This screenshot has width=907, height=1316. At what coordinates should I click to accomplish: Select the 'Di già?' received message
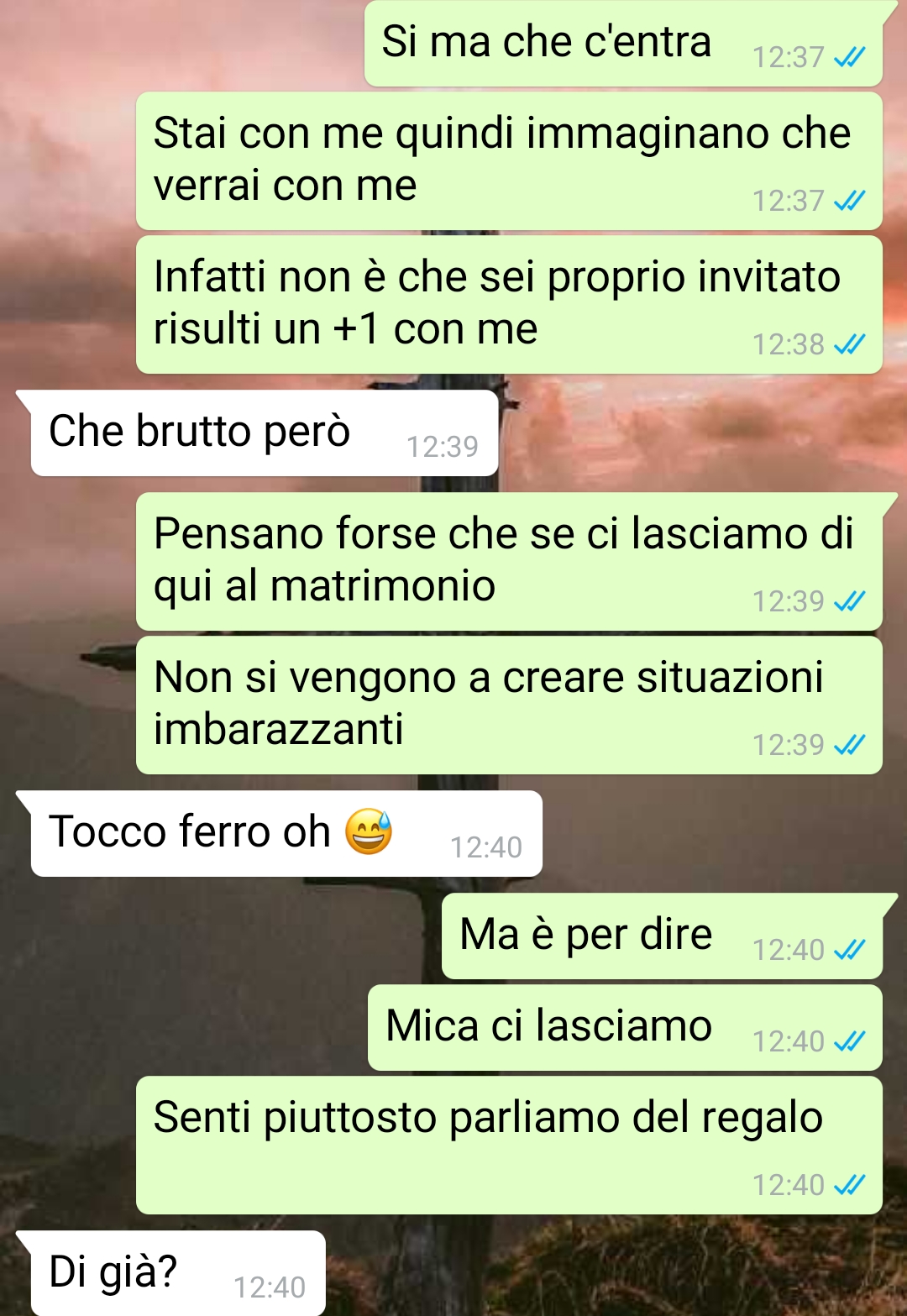pos(178,1273)
